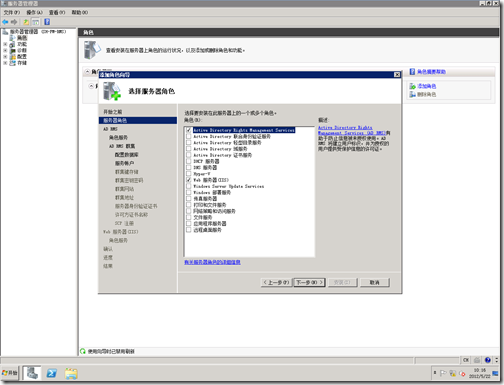Select the 角色 node in the console tree
Viewport: 504px width, 385px height.
pos(22,38)
